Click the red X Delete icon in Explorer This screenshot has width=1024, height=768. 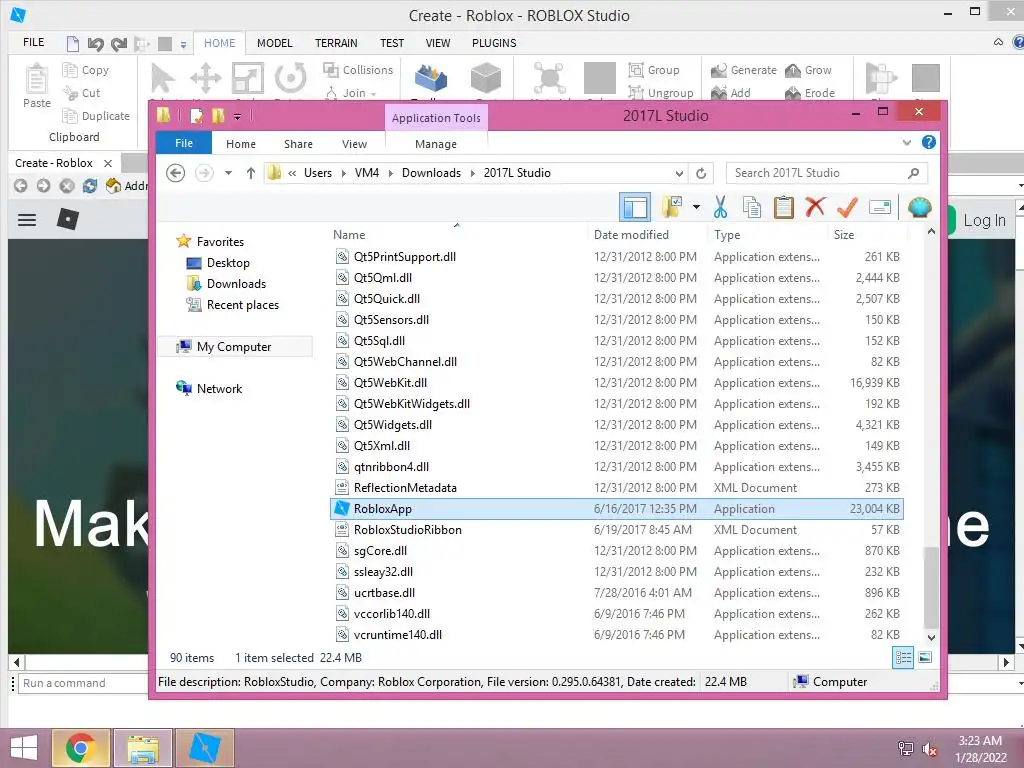click(x=815, y=208)
